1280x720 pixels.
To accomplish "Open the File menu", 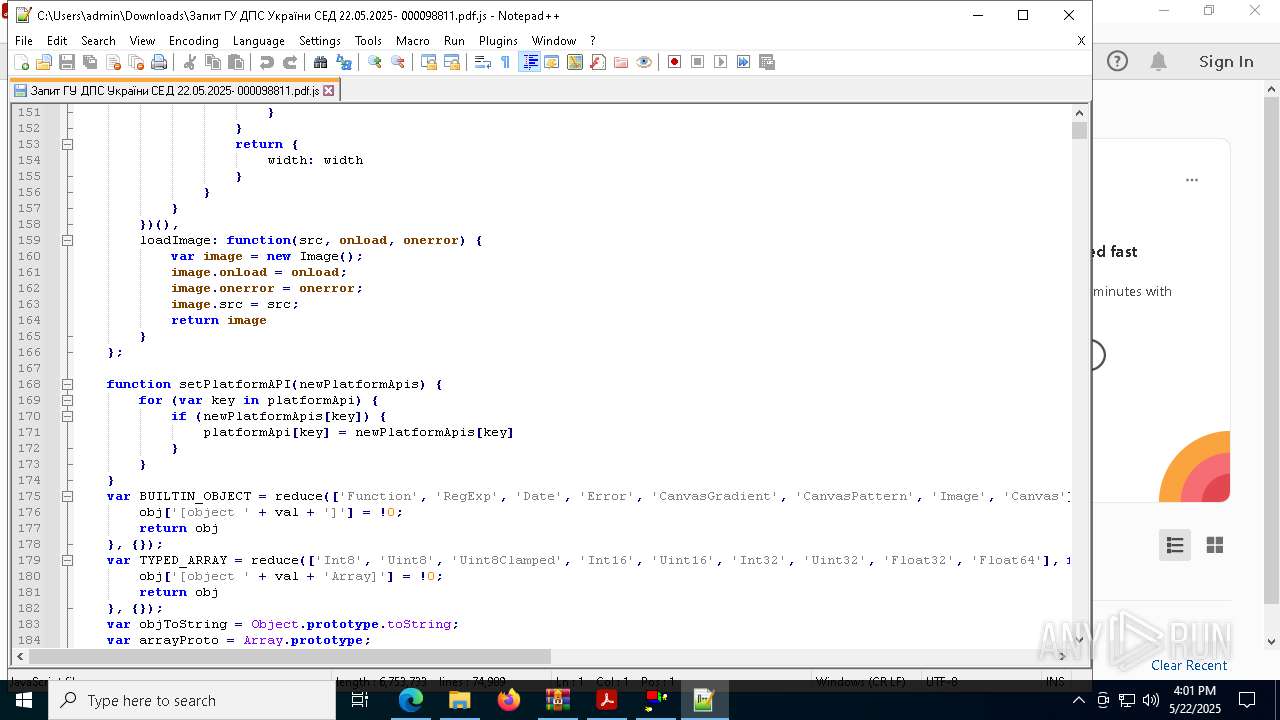I will pyautogui.click(x=24, y=41).
